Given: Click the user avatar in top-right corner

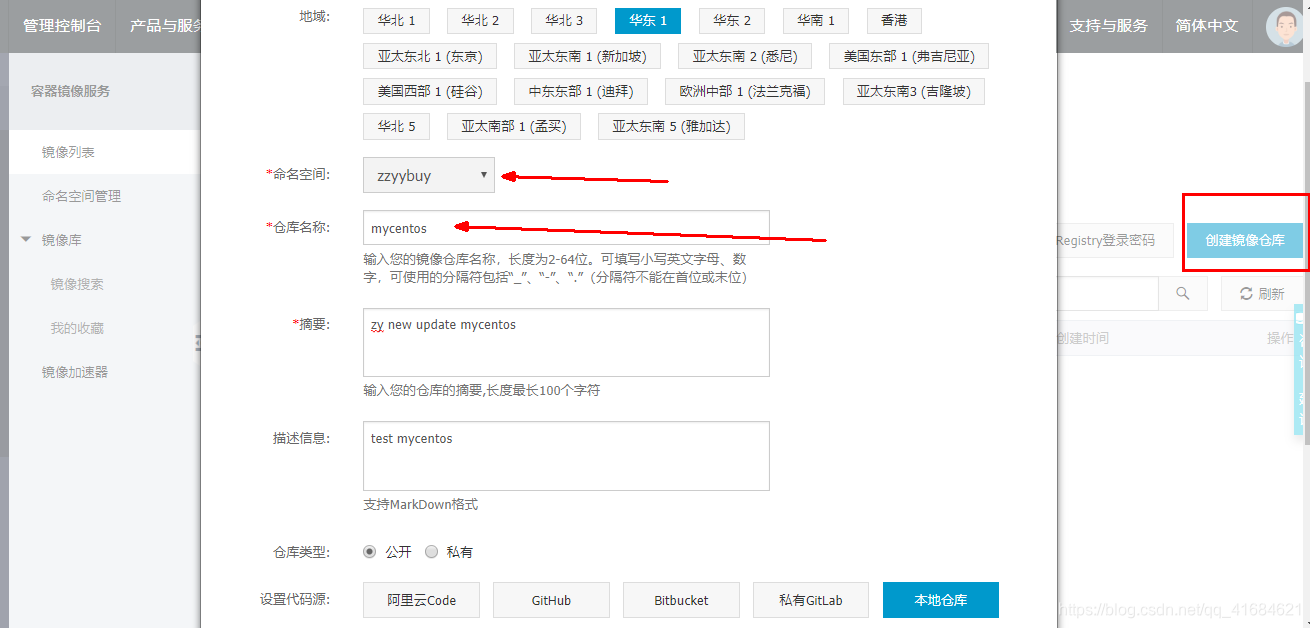Looking at the screenshot, I should [1283, 25].
